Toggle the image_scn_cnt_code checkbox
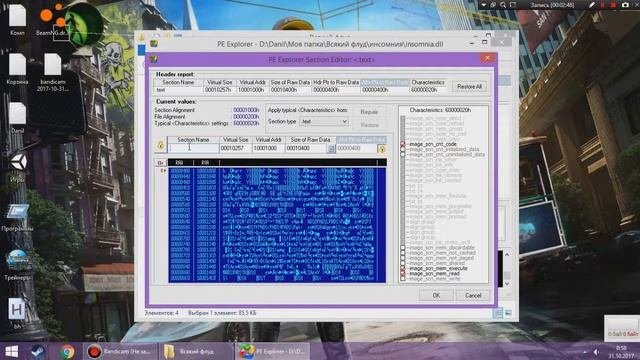 pos(403,144)
